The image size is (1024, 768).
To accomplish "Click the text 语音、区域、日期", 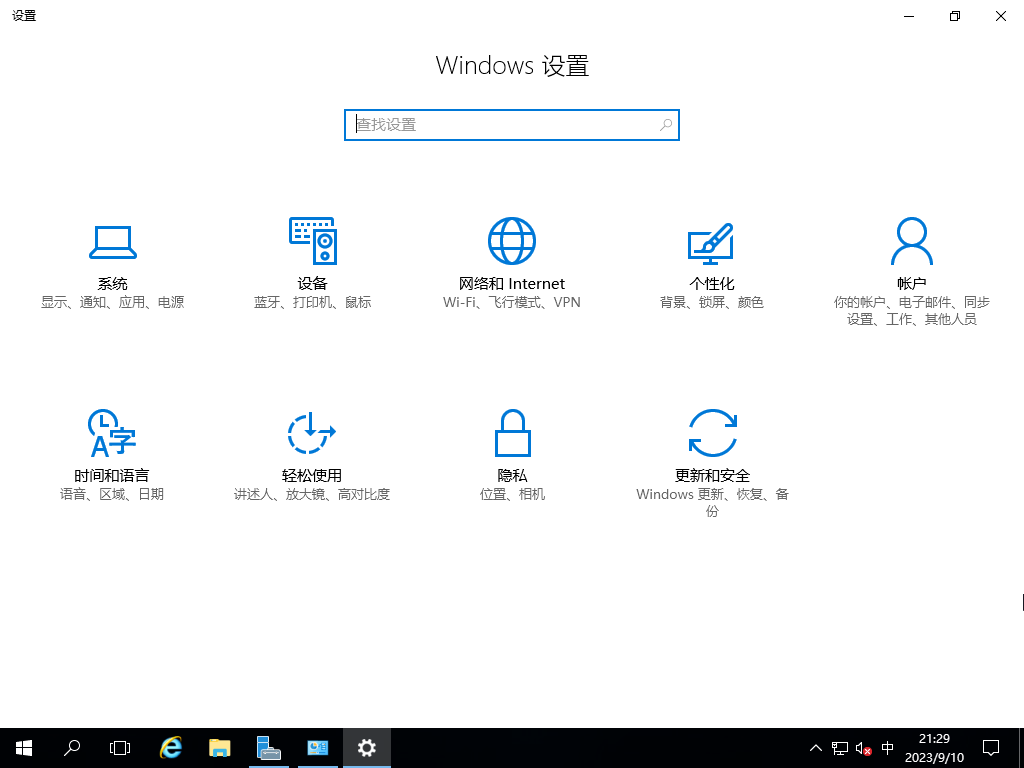I will (x=112, y=494).
